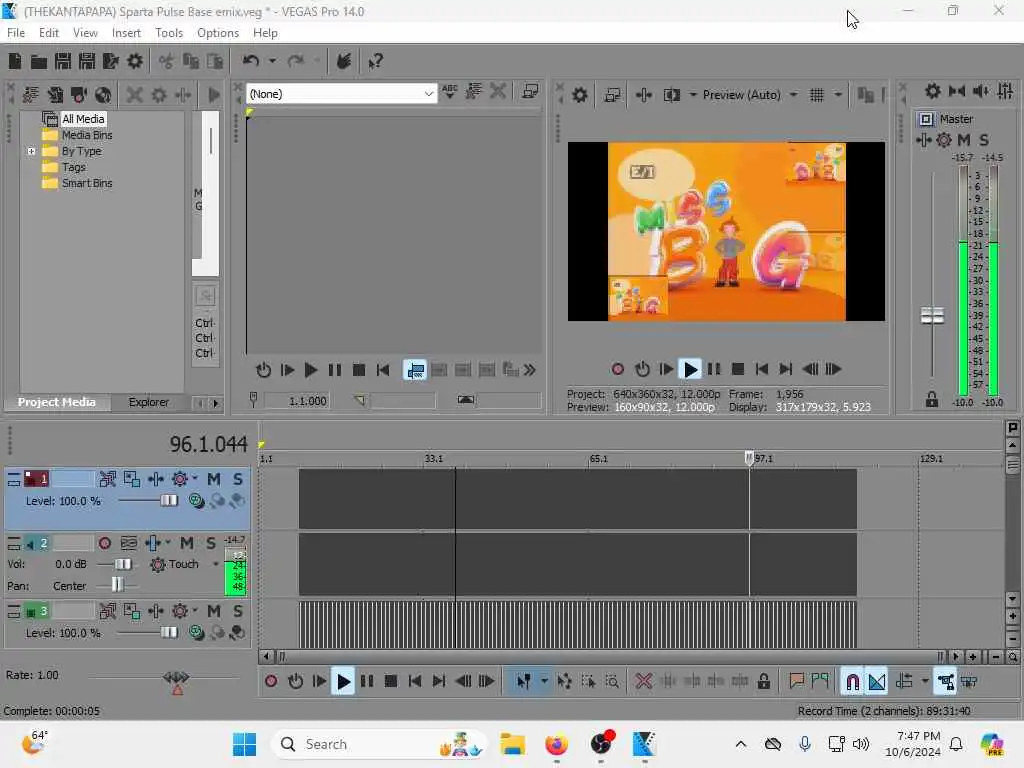Click timeline Play button in transport bar
The height and width of the screenshot is (768, 1024).
[343, 682]
